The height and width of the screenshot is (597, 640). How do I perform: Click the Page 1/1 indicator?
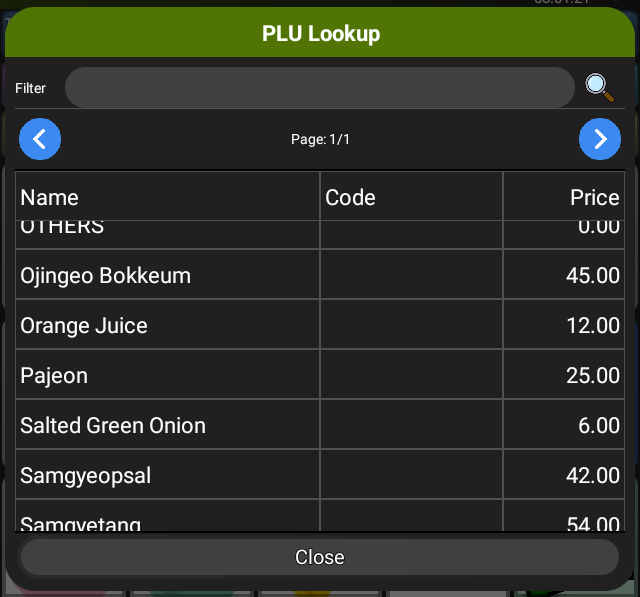coord(320,139)
